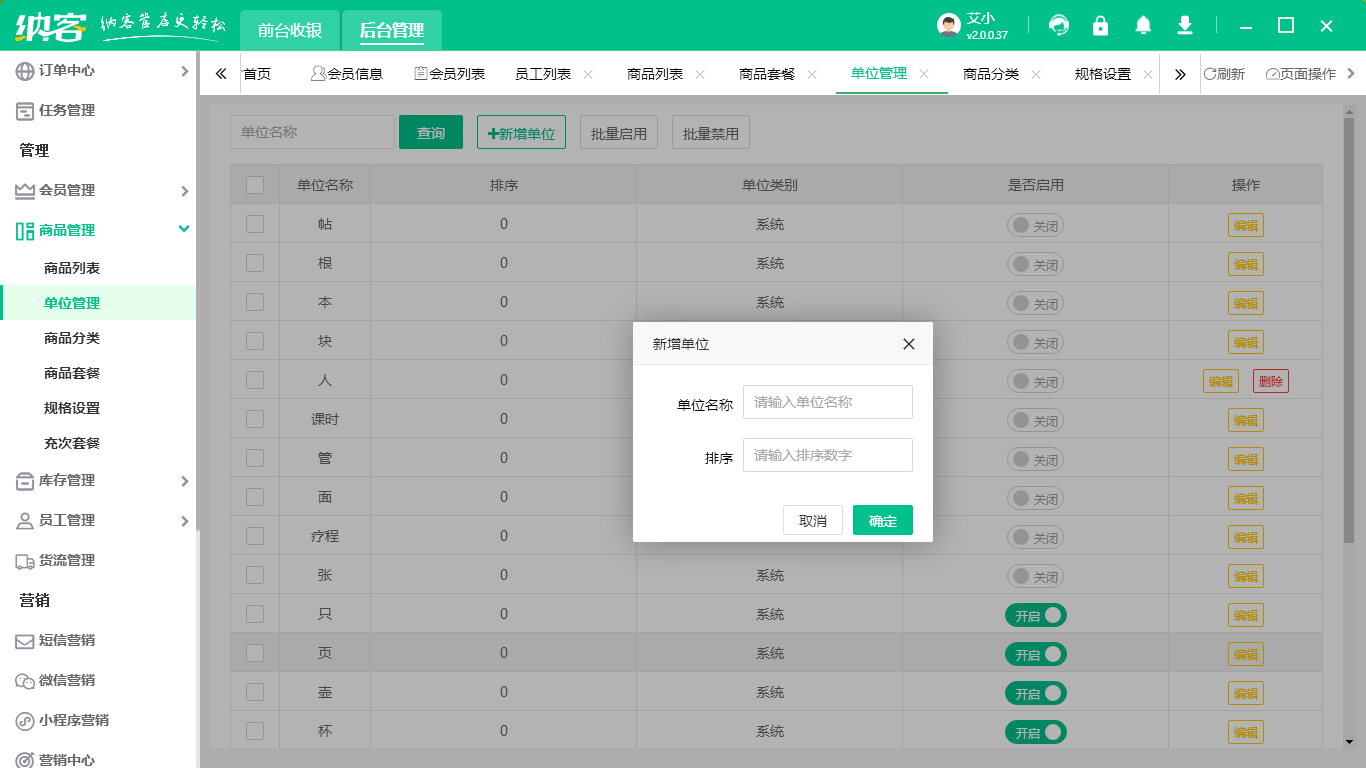Screen dimensions: 1366x768
Task: Toggle on the switch for unit 帖
Action: pyautogui.click(x=1035, y=224)
